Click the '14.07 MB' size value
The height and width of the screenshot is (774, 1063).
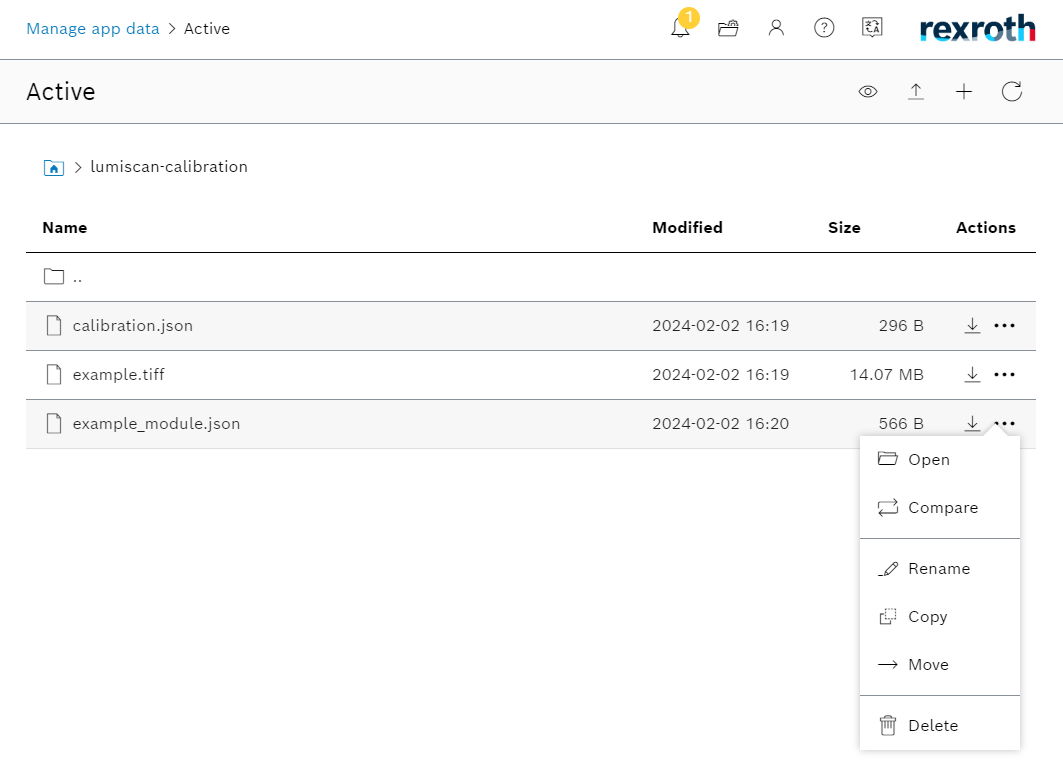point(887,375)
